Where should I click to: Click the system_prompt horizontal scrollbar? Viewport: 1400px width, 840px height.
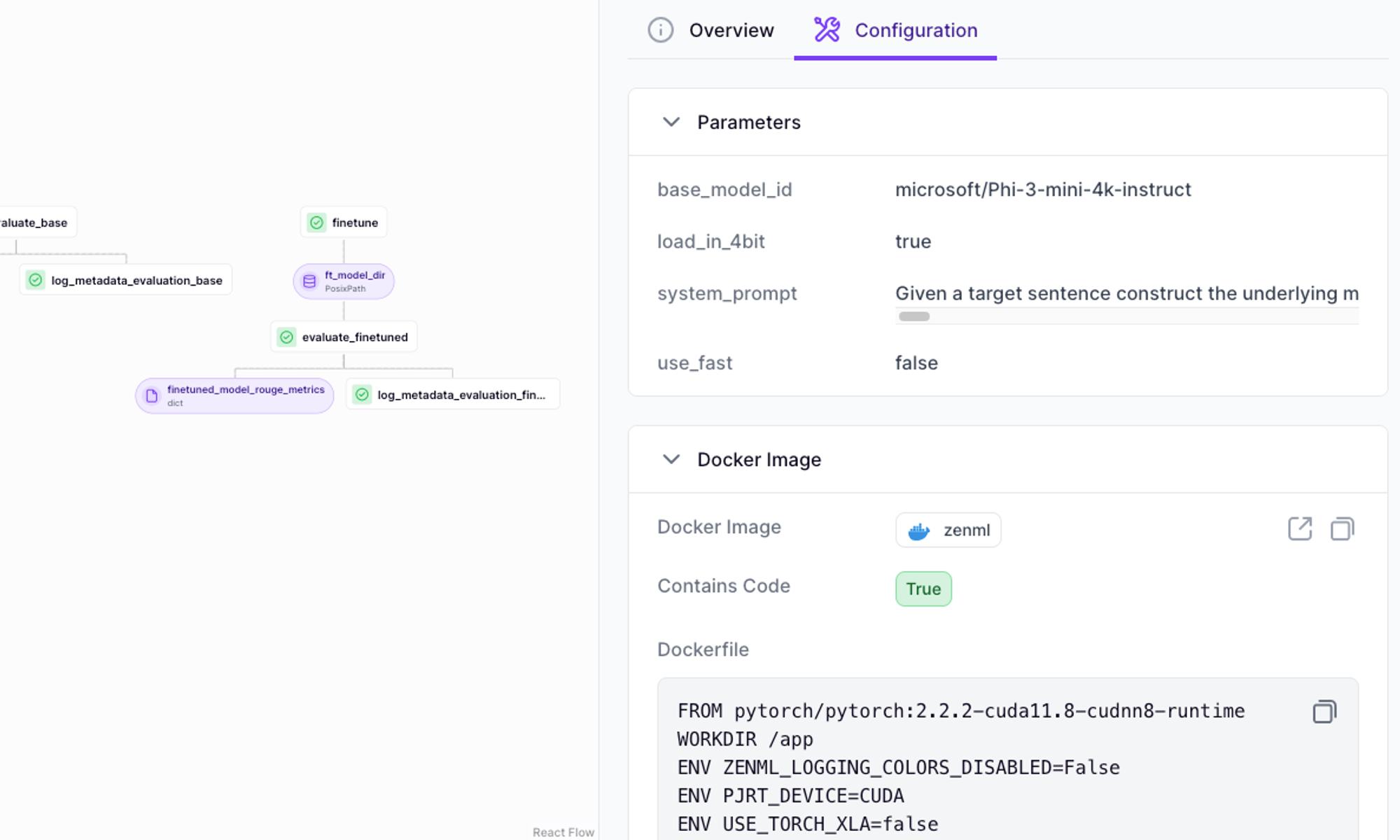(913, 316)
